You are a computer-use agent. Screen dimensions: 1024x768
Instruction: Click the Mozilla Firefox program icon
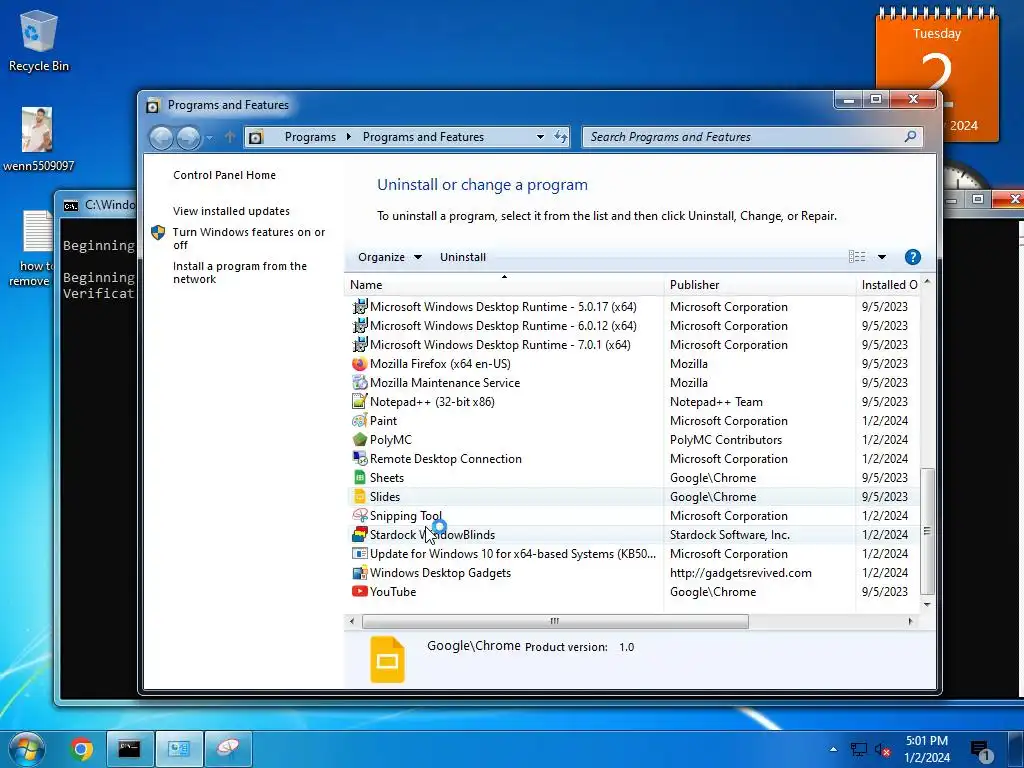pos(359,364)
